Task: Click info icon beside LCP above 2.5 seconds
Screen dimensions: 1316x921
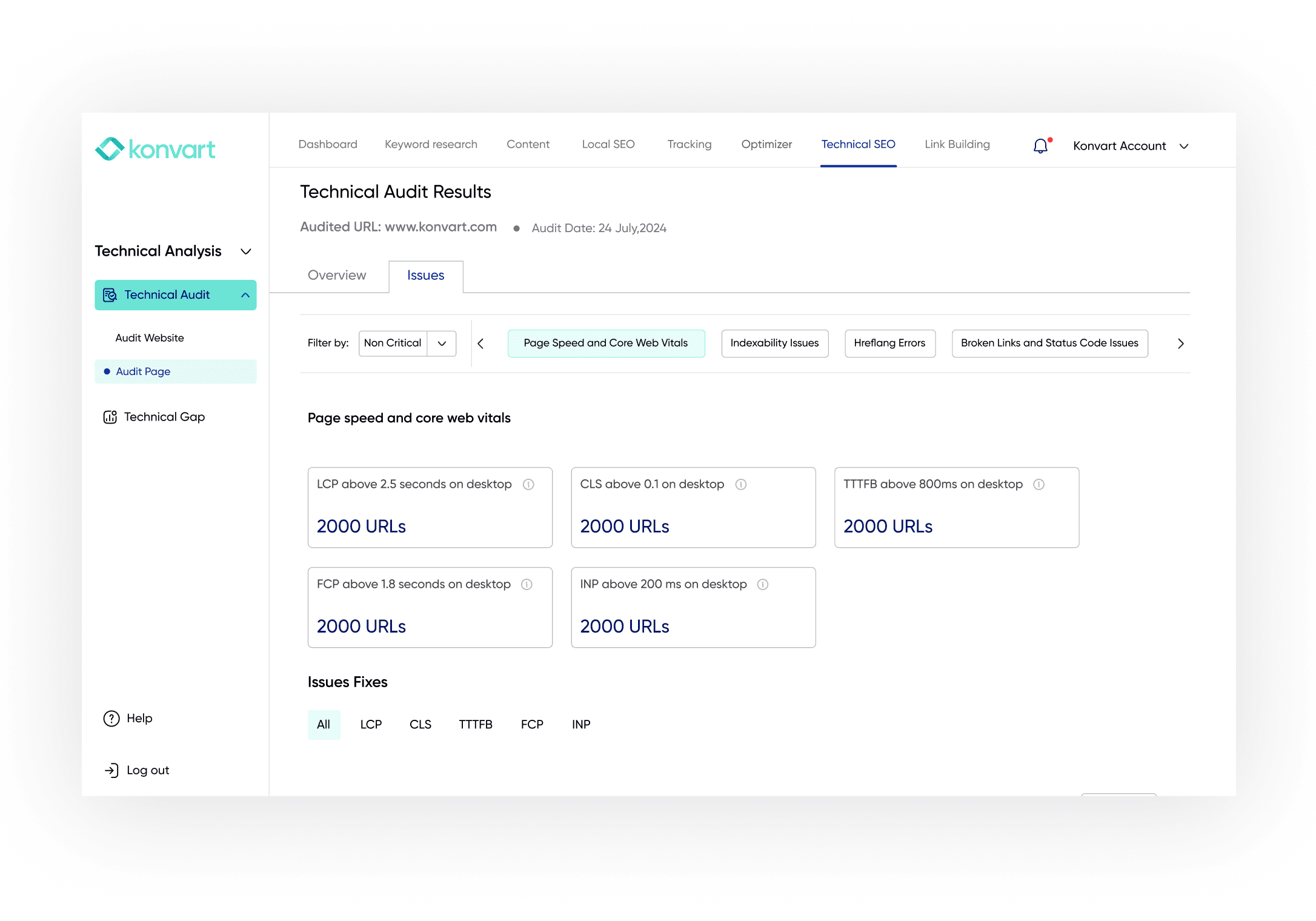Action: (x=528, y=484)
